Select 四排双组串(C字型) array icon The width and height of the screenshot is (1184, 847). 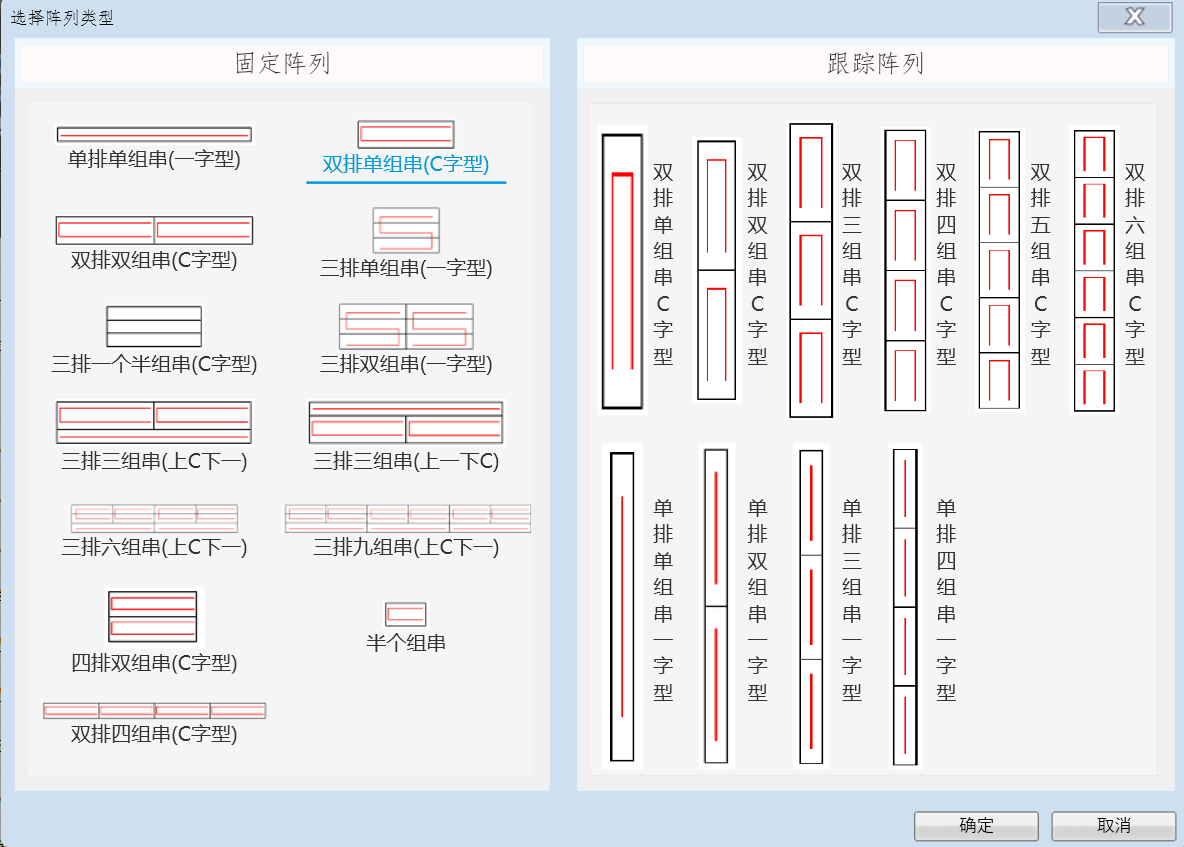pos(153,617)
